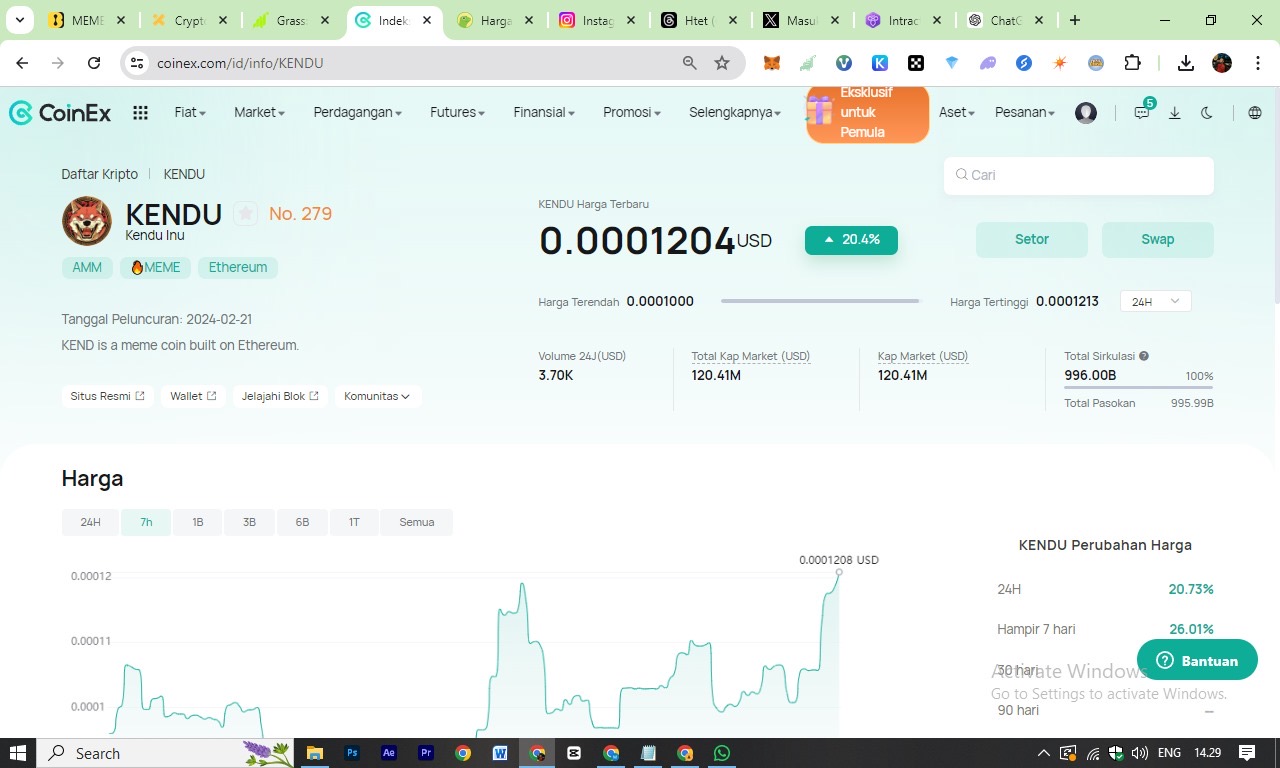Click the CoinEx app download icon
This screenshot has height=768, width=1280.
[x=1175, y=113]
